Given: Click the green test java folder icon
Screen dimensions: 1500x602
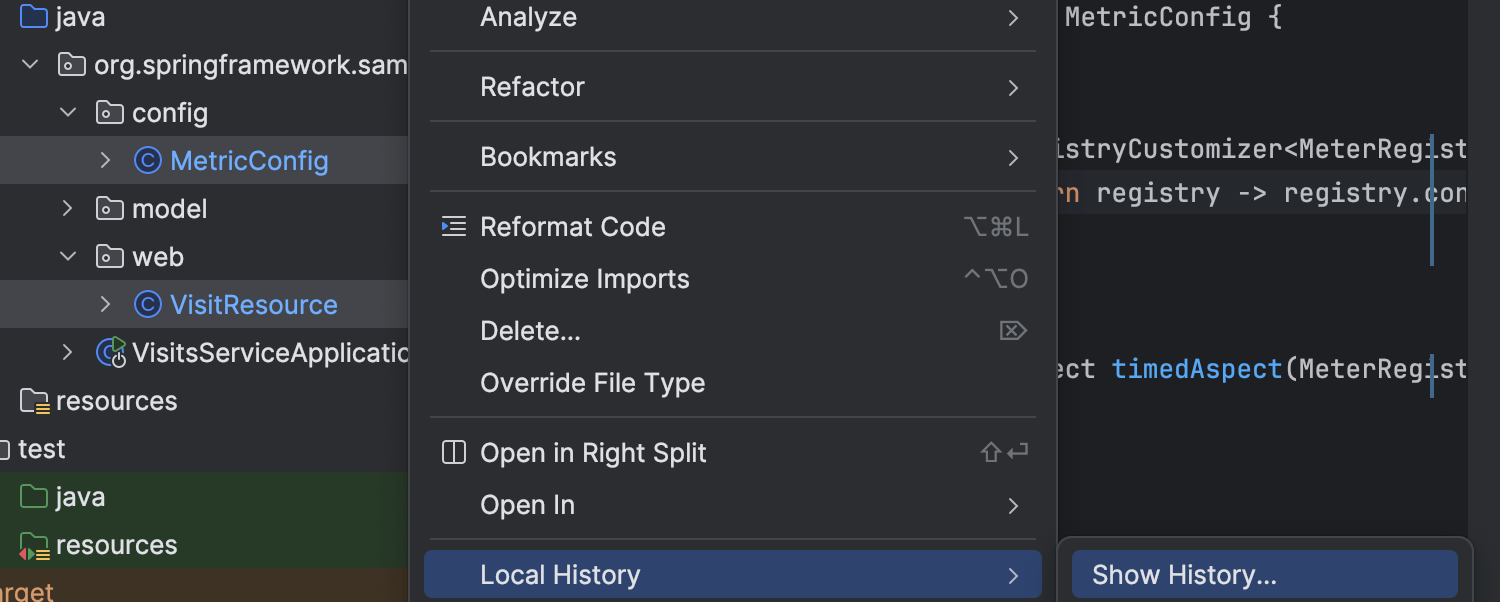Looking at the screenshot, I should (34, 497).
